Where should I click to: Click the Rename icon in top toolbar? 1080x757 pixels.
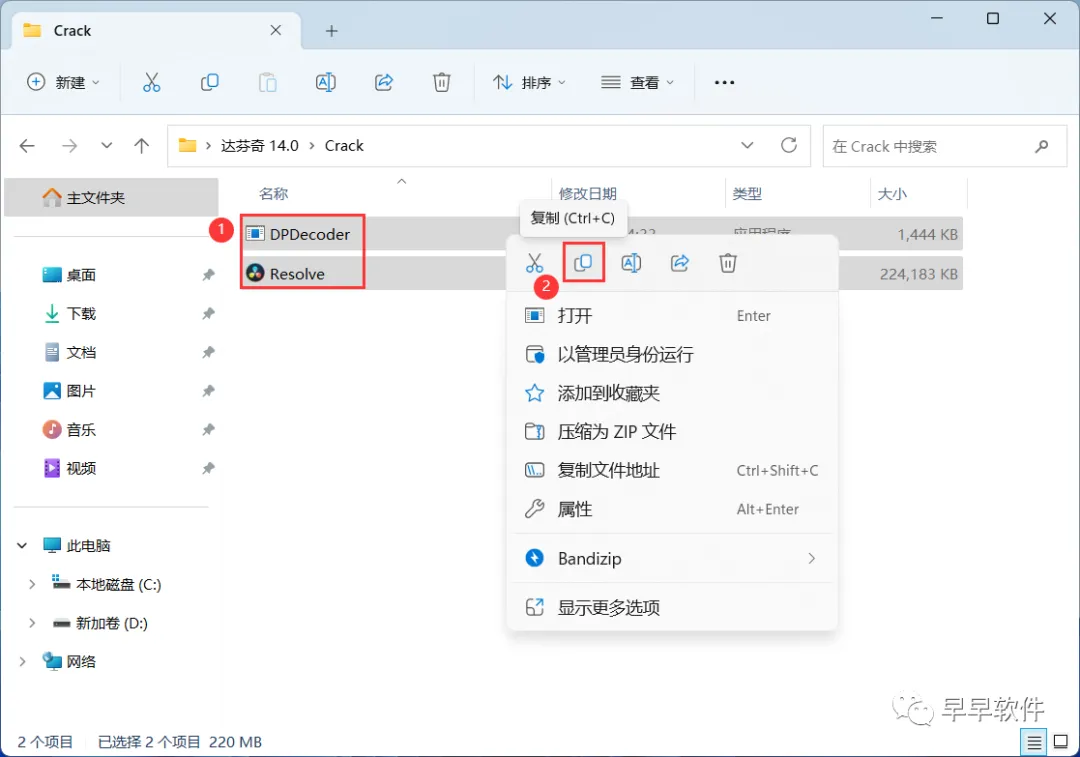pos(325,83)
